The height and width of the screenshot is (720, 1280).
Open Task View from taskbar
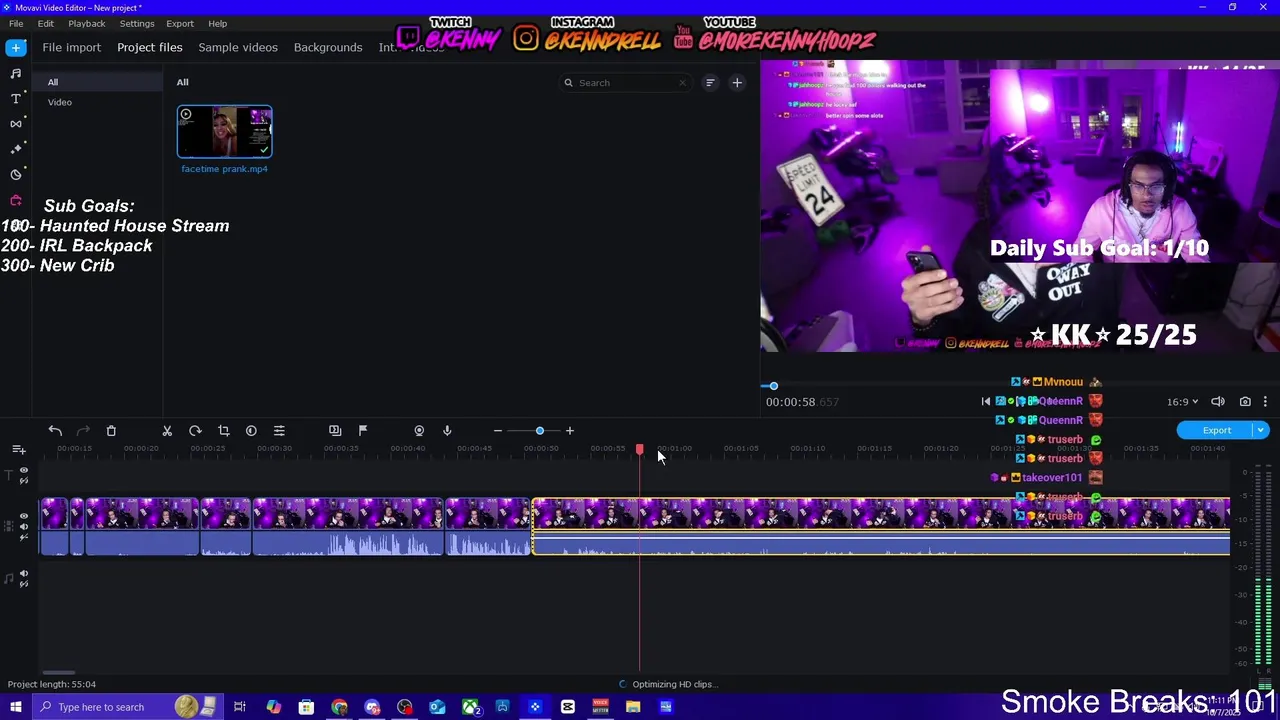pos(240,707)
